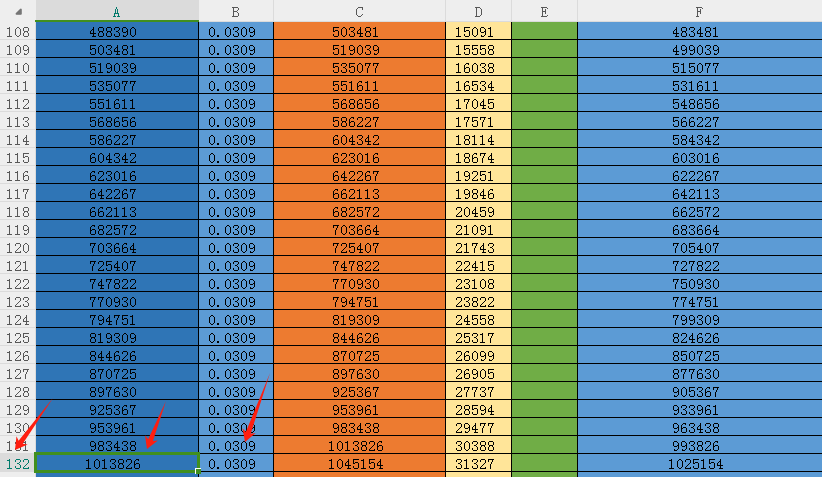Click column F cell showing 662572
The image size is (822, 477).
point(699,212)
